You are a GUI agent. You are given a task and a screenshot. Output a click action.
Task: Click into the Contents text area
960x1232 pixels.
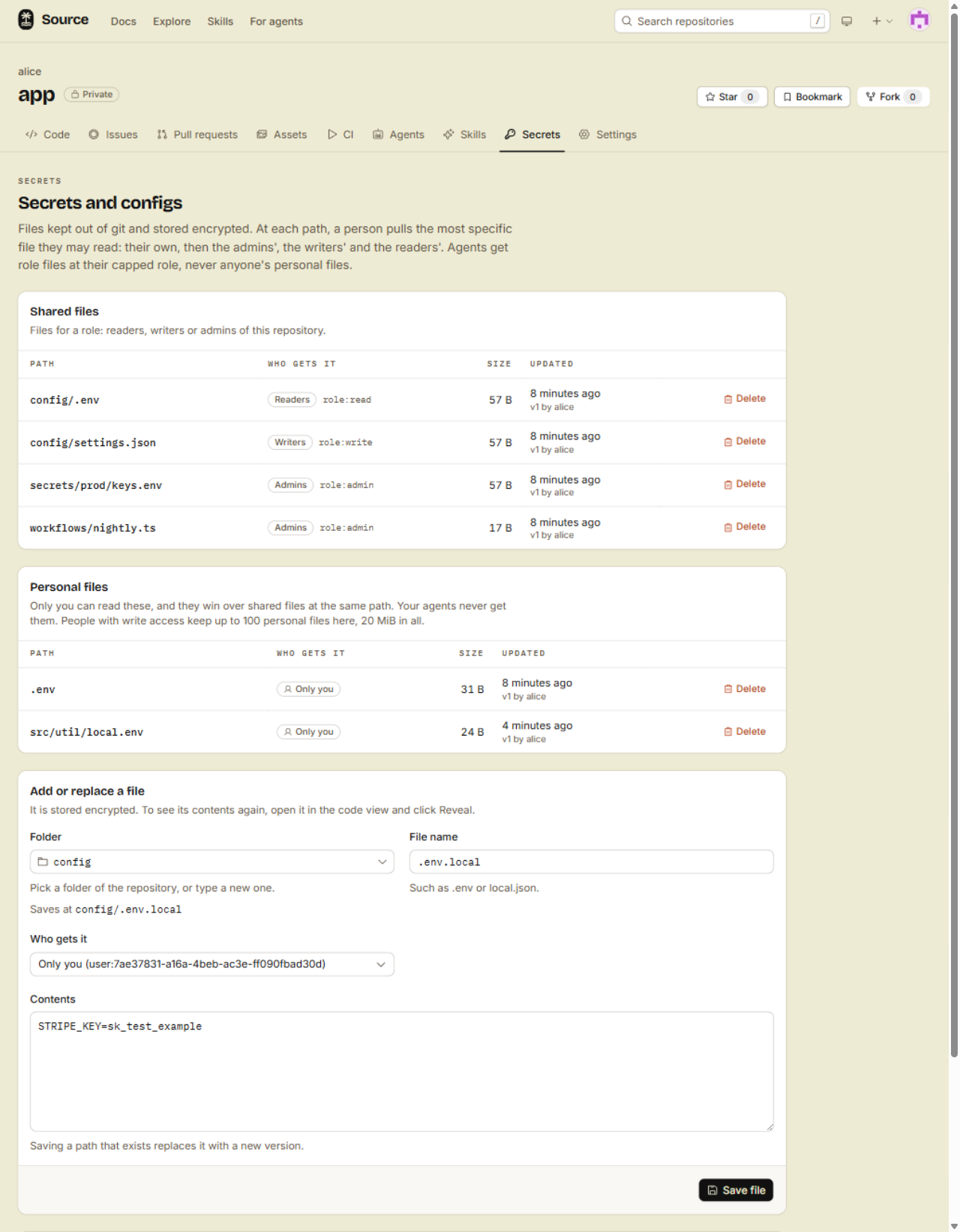coord(402,1072)
